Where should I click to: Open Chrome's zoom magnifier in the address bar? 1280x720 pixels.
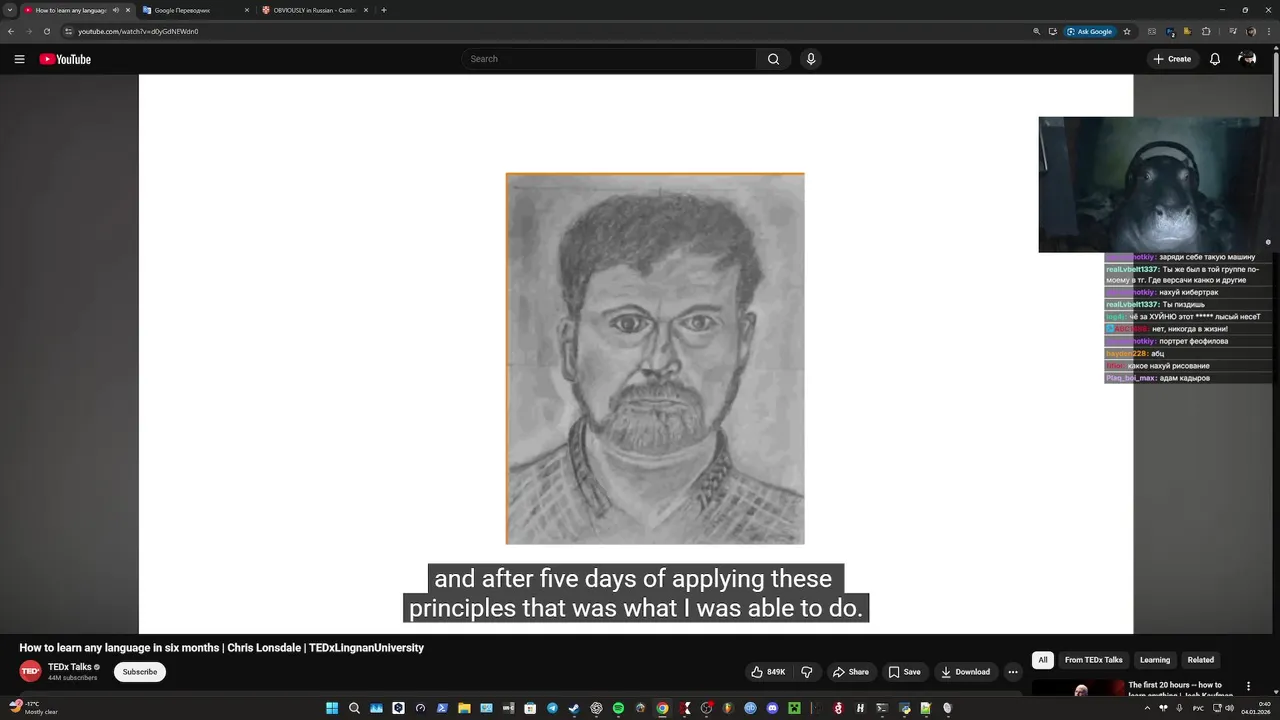(x=1037, y=31)
